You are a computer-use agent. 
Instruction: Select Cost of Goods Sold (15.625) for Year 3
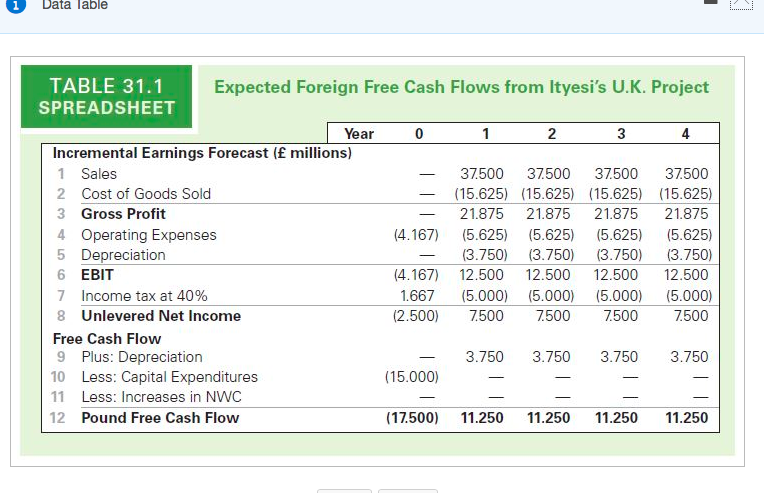coord(615,194)
